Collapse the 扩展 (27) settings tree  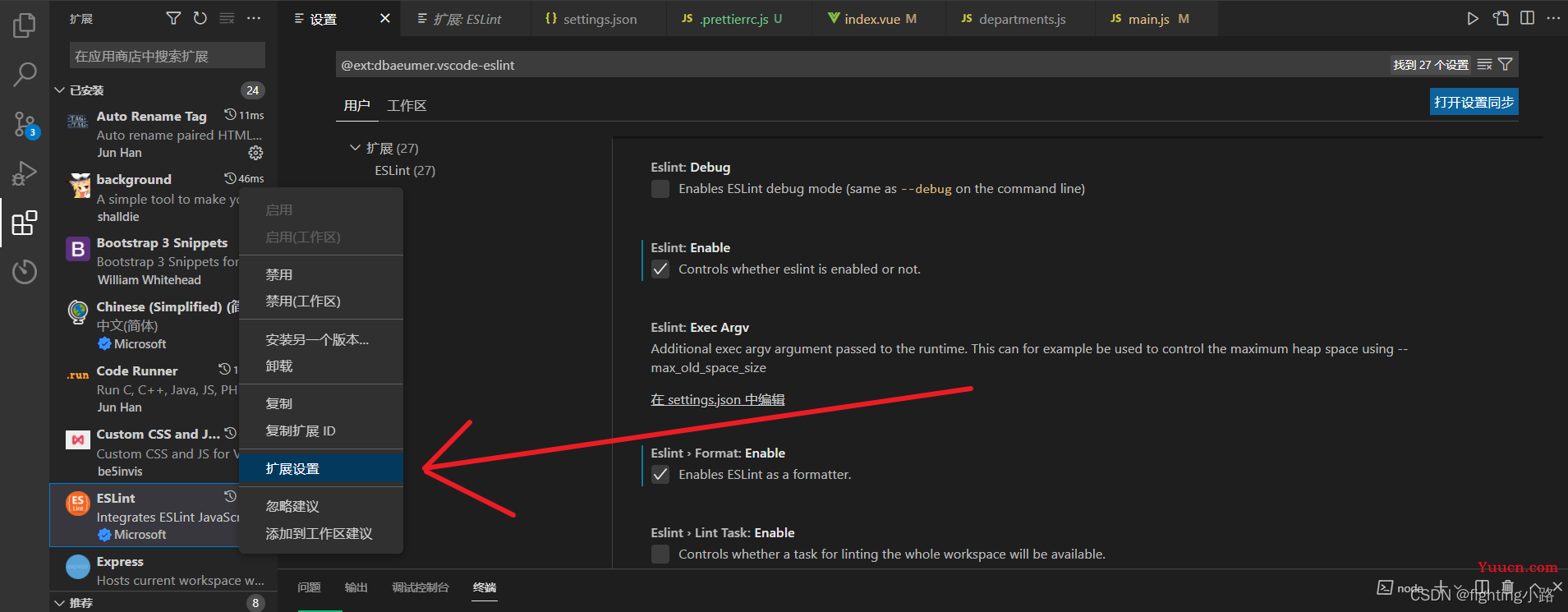point(355,148)
